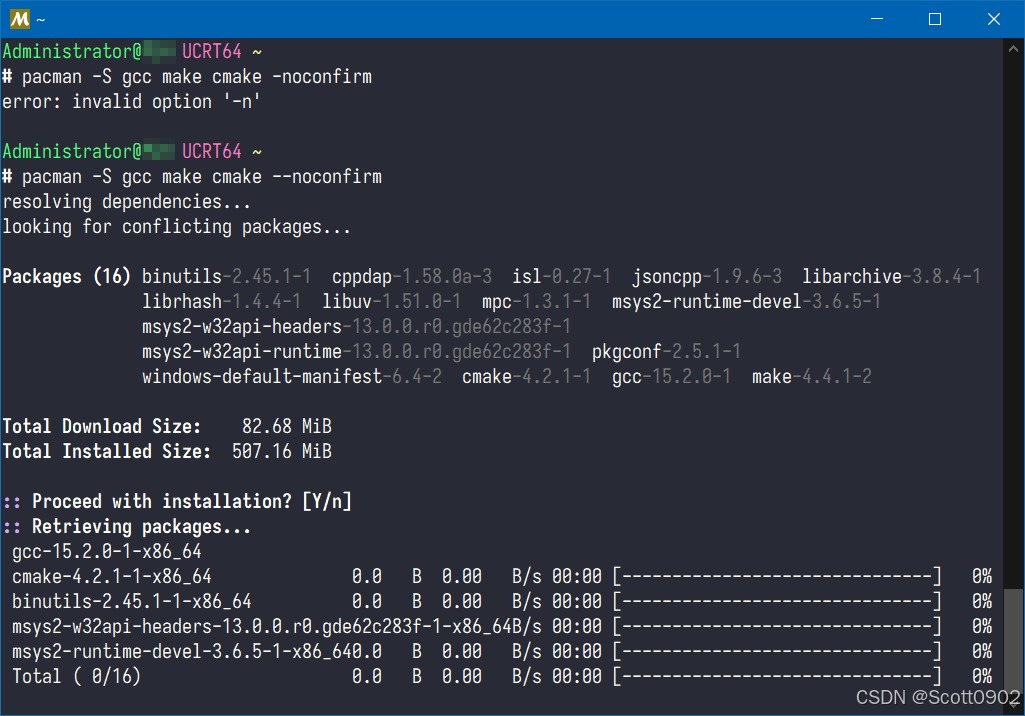The height and width of the screenshot is (716, 1025).
Task: Click package 'isl-0.27-1'
Action: click(x=561, y=277)
